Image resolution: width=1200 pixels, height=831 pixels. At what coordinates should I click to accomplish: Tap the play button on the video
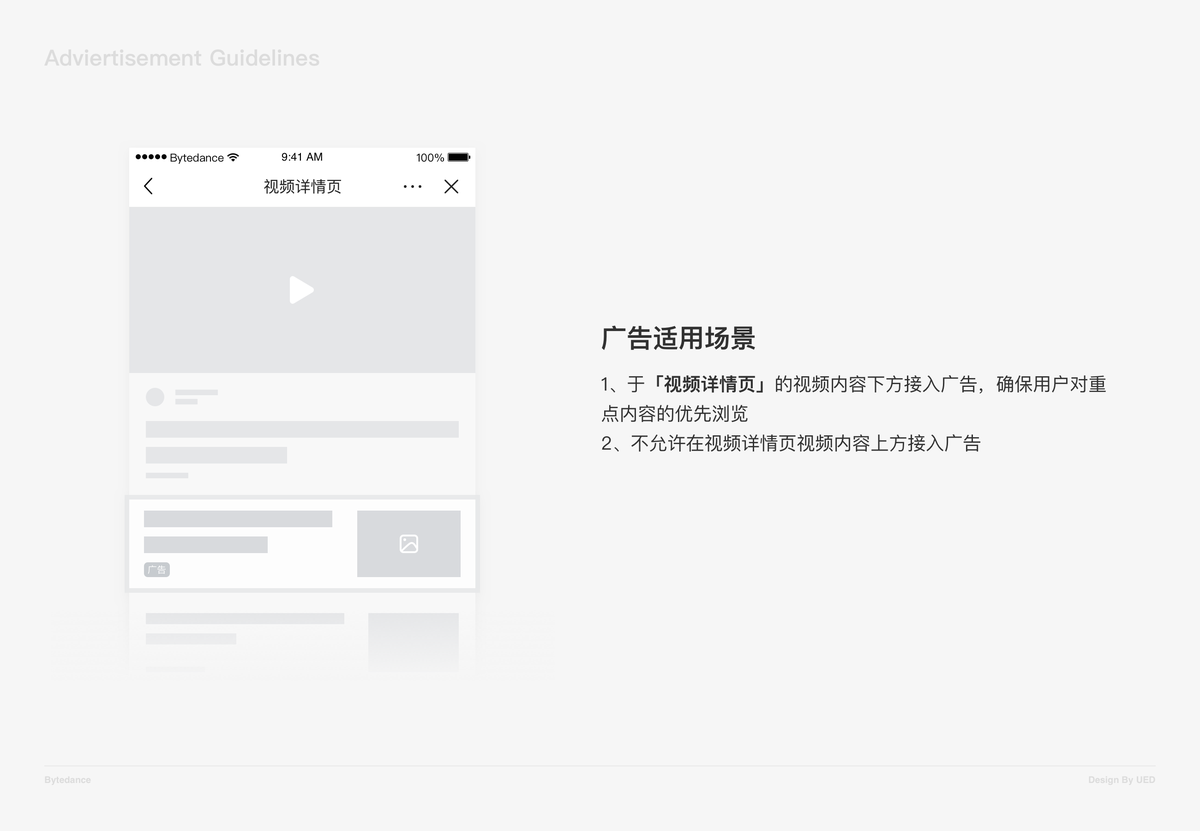click(x=302, y=290)
